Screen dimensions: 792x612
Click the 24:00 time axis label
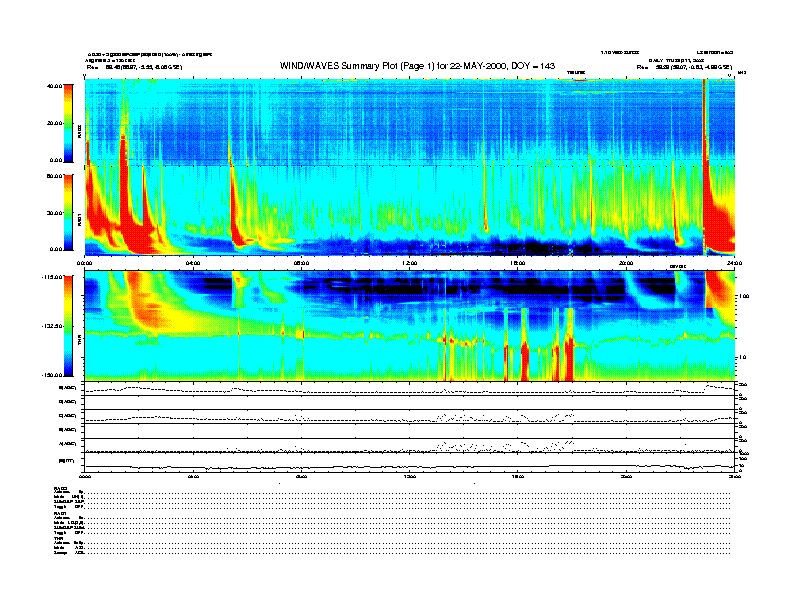point(733,262)
